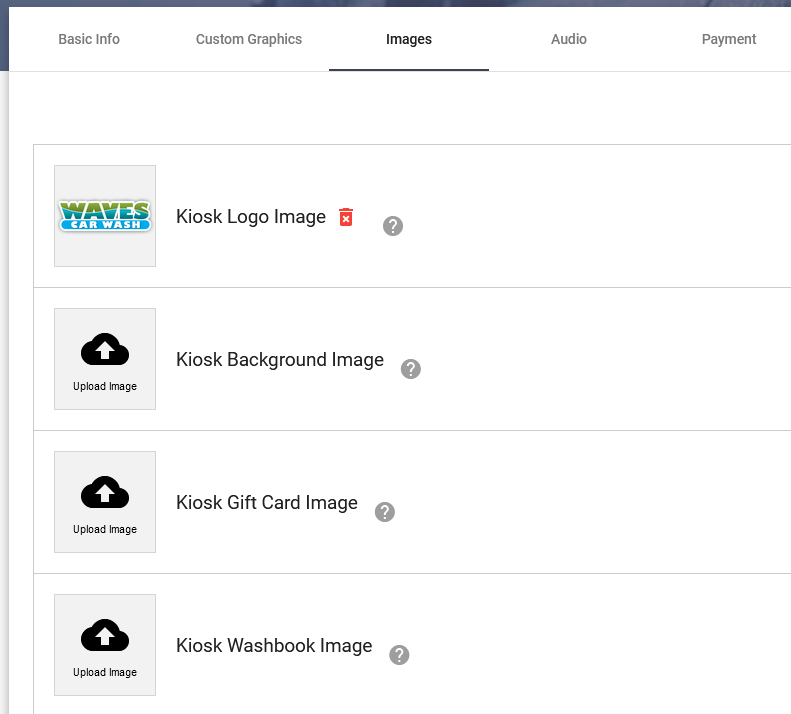Show help for Kiosk Washbook Image
Image resolution: width=791 pixels, height=714 pixels.
[x=399, y=655]
